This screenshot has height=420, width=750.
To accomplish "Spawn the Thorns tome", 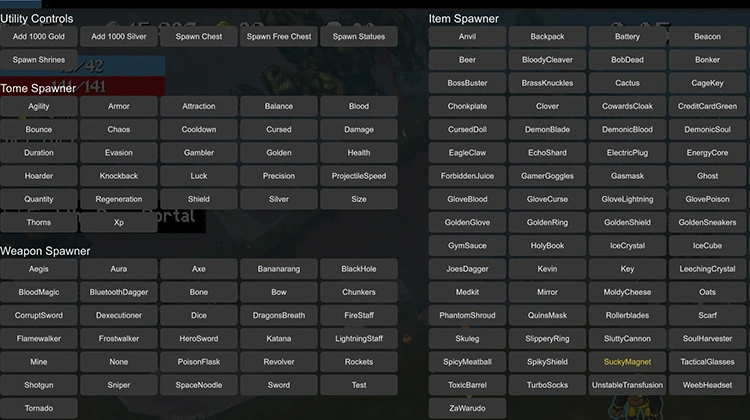I will tap(39, 222).
